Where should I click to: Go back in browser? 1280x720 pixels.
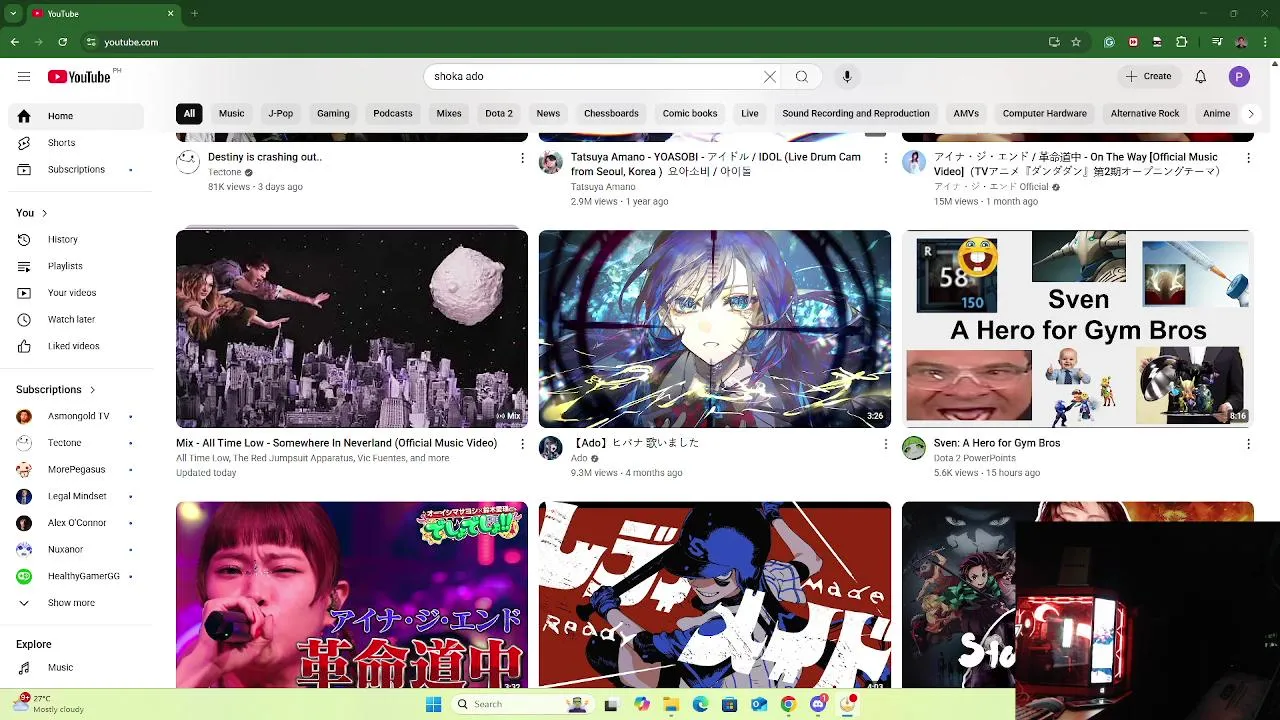point(15,42)
